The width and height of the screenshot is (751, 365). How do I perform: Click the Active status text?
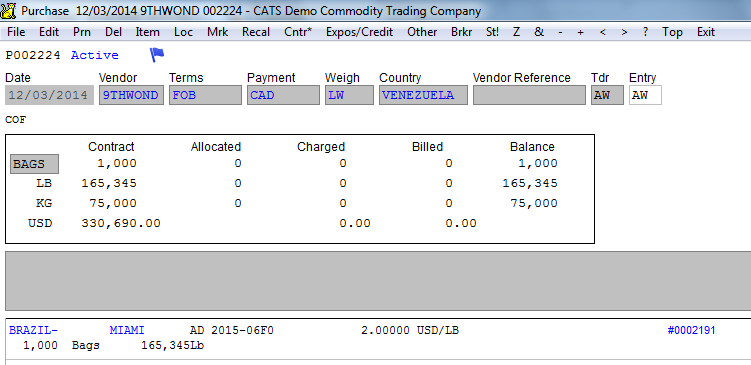coord(95,55)
